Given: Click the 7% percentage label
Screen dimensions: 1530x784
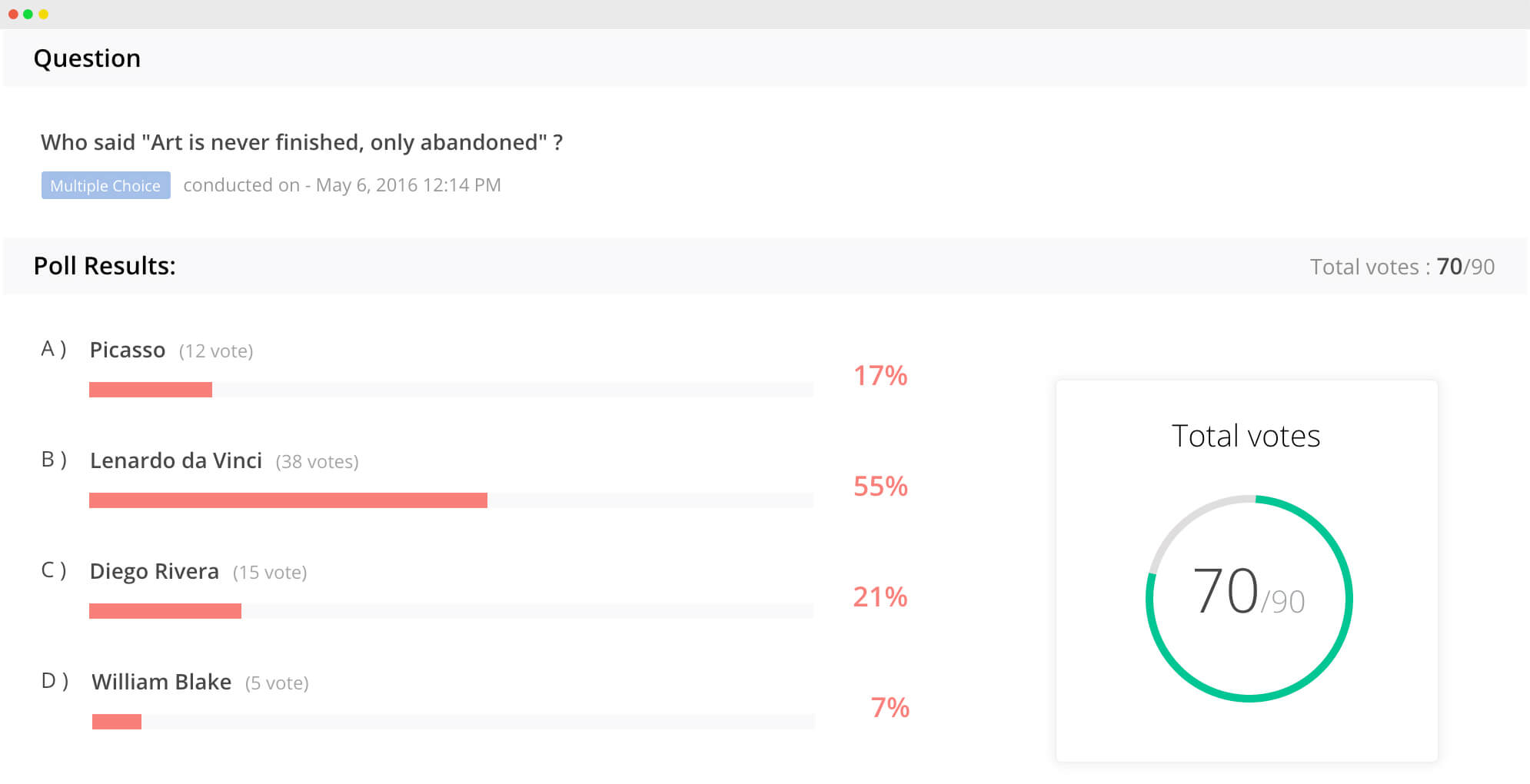Looking at the screenshot, I should (x=890, y=708).
